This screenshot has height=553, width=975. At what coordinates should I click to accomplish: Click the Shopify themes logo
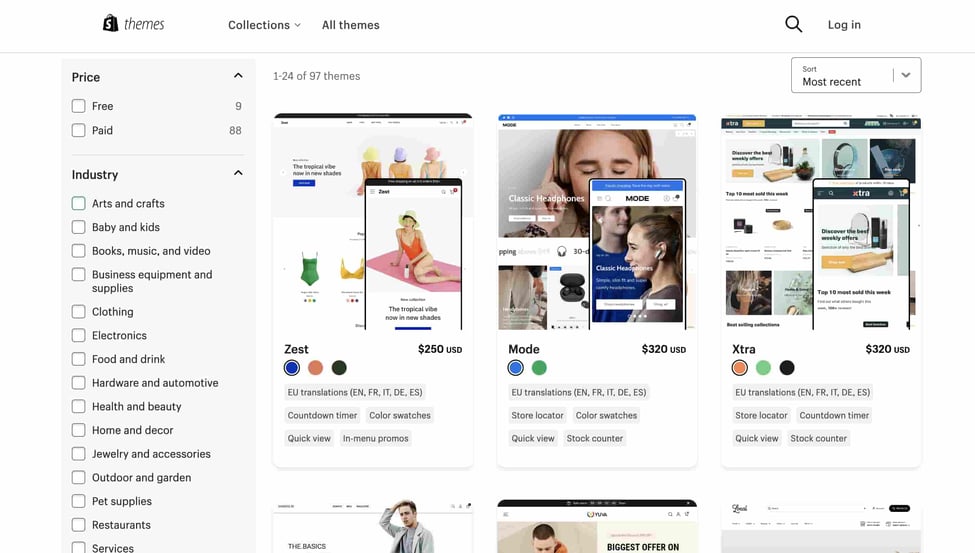[133, 24]
